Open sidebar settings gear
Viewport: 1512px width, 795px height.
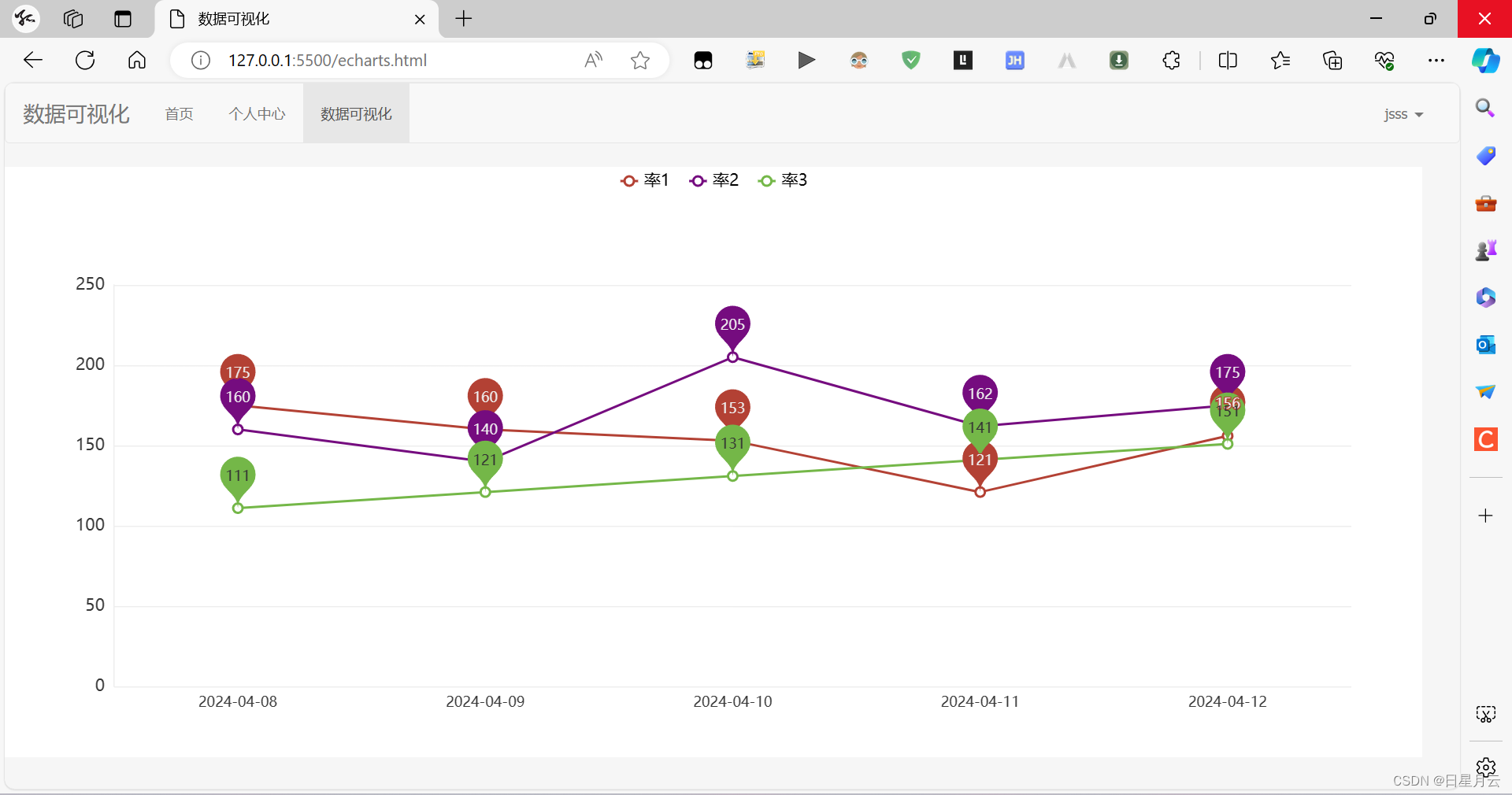1485,767
